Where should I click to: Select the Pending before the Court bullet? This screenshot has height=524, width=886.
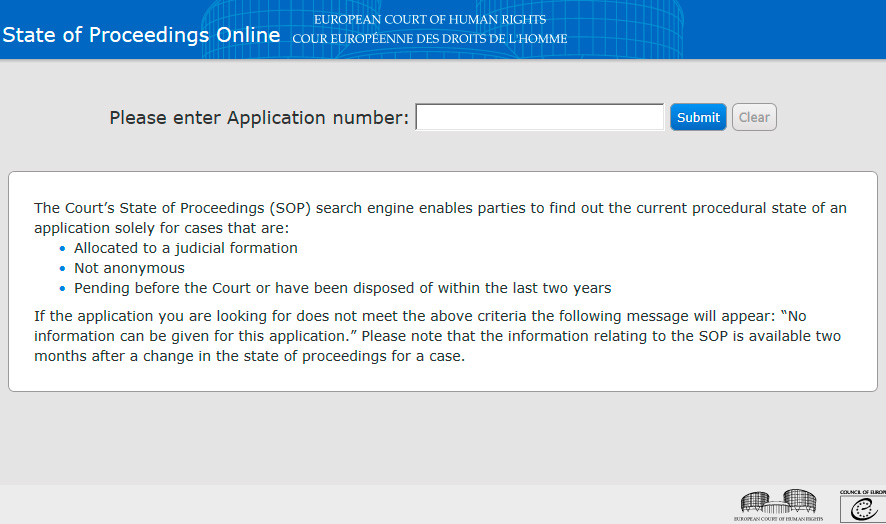[342, 288]
